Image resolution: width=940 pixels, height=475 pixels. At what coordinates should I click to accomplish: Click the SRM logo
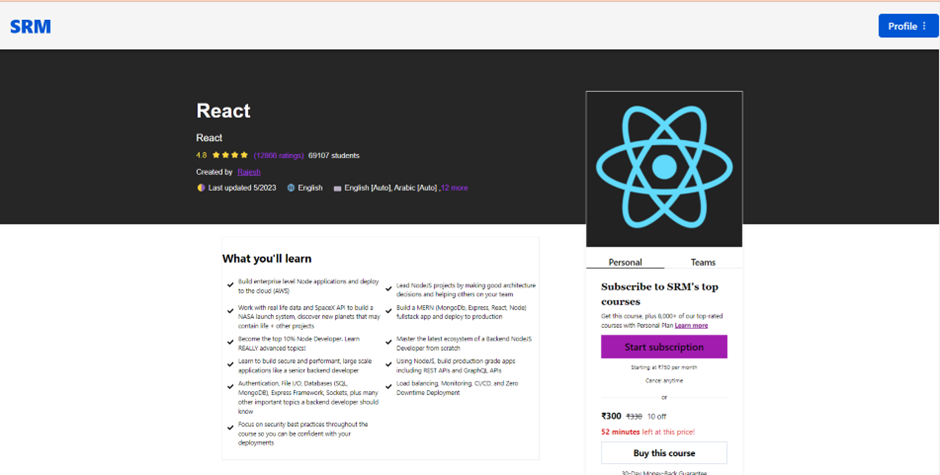click(31, 26)
